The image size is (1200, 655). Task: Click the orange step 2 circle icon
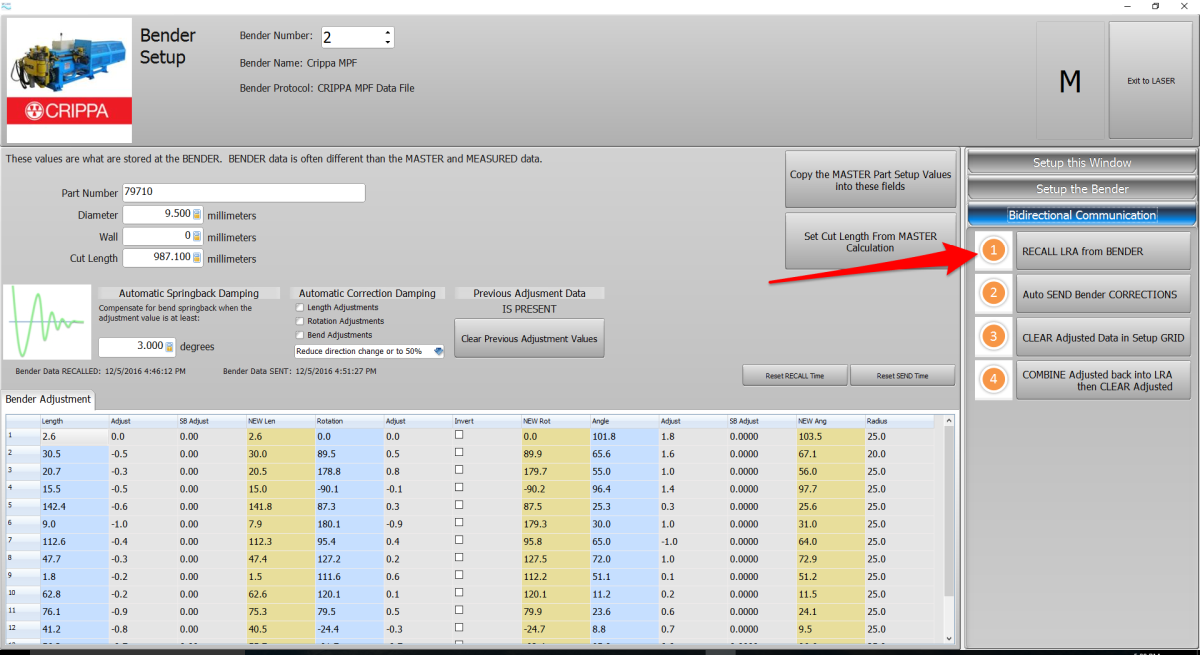point(992,294)
